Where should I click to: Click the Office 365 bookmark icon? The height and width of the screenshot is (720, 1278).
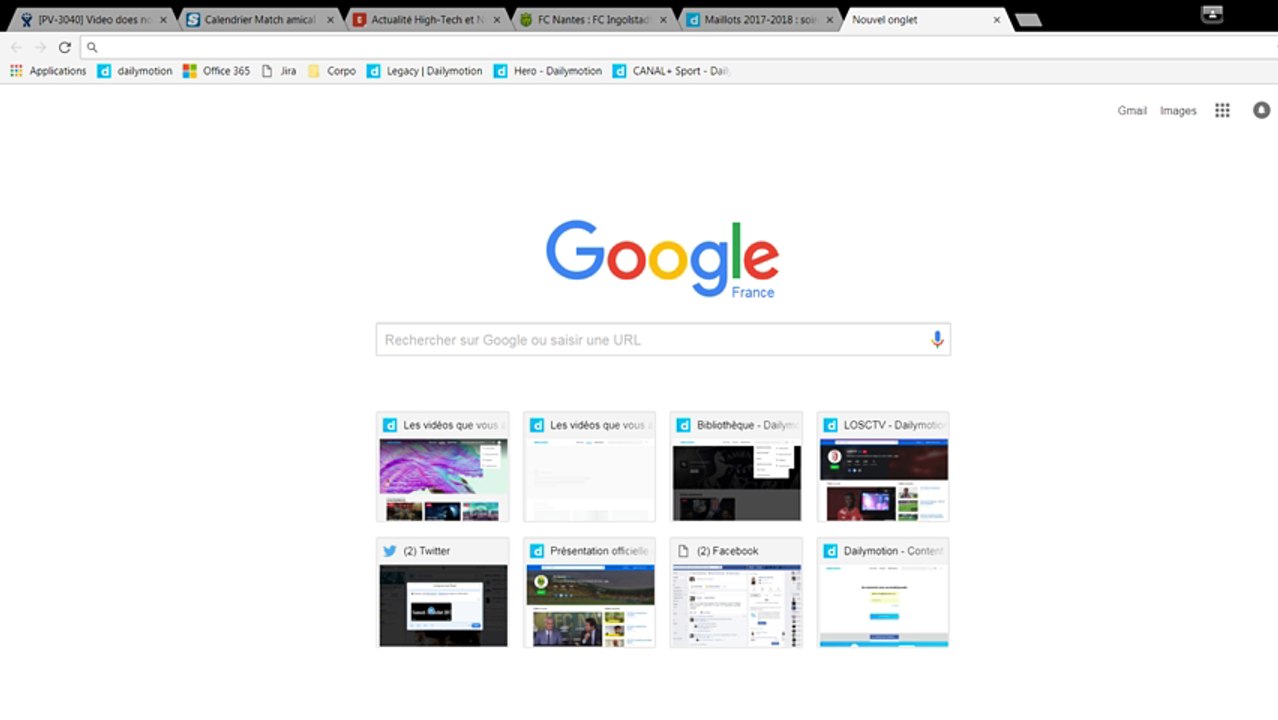pos(190,71)
